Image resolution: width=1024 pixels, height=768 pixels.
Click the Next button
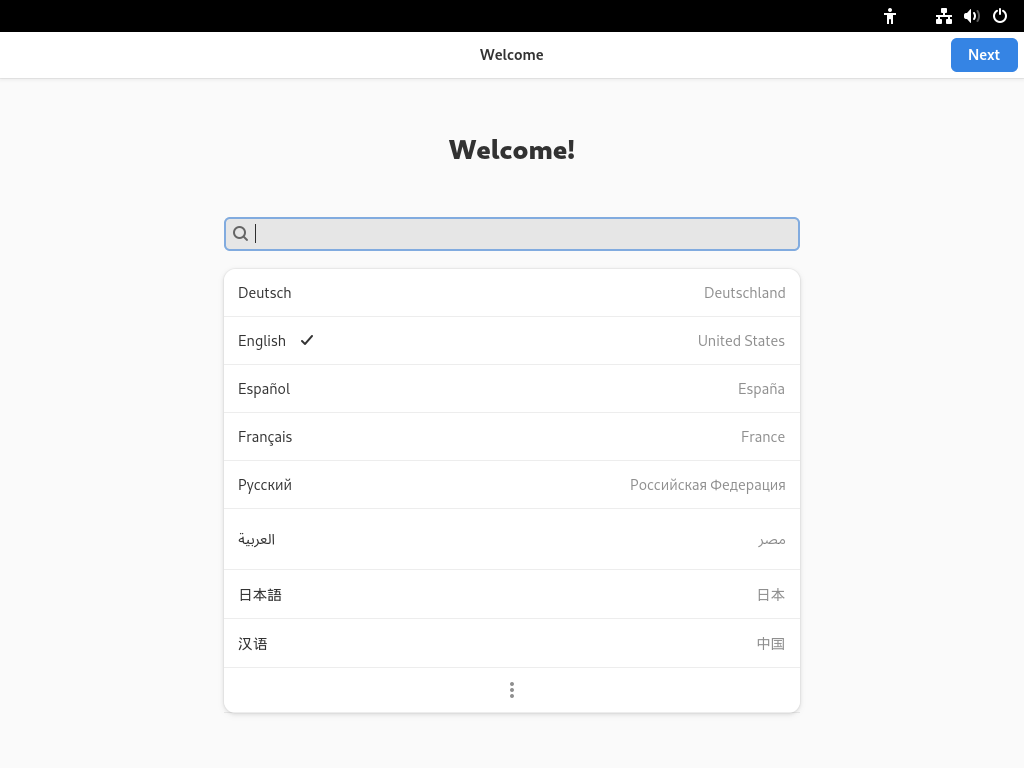coord(984,55)
